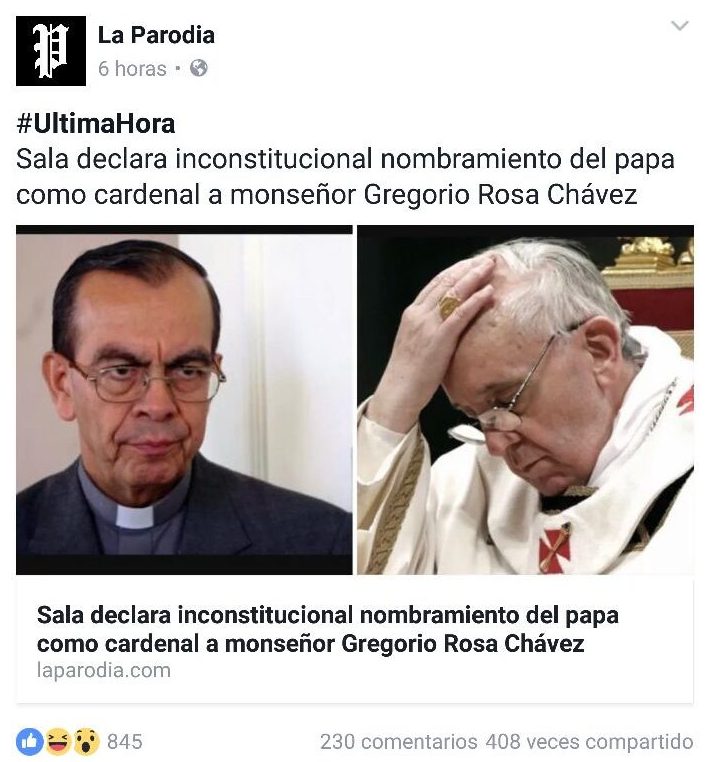View the 408 veces compartido shares
Viewport: 705px width, 762px height.
(x=589, y=742)
